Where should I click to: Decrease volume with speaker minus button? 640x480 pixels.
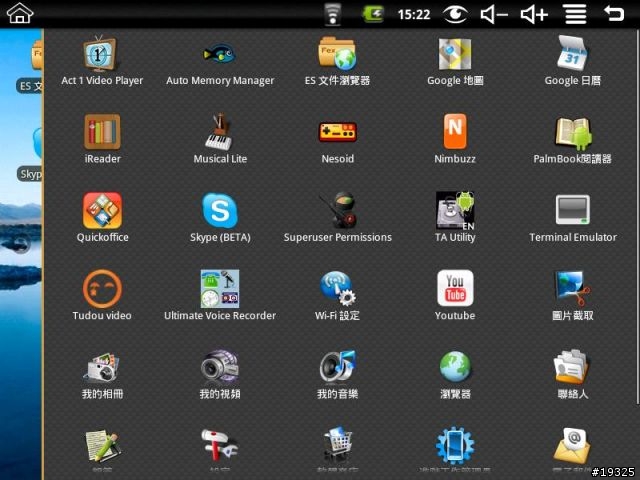pos(494,15)
